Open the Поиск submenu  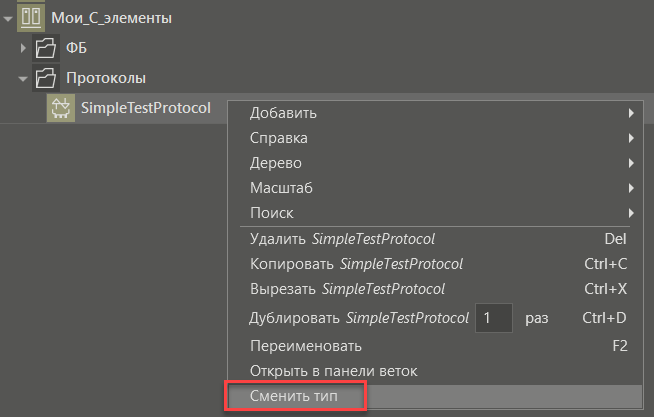[435, 213]
